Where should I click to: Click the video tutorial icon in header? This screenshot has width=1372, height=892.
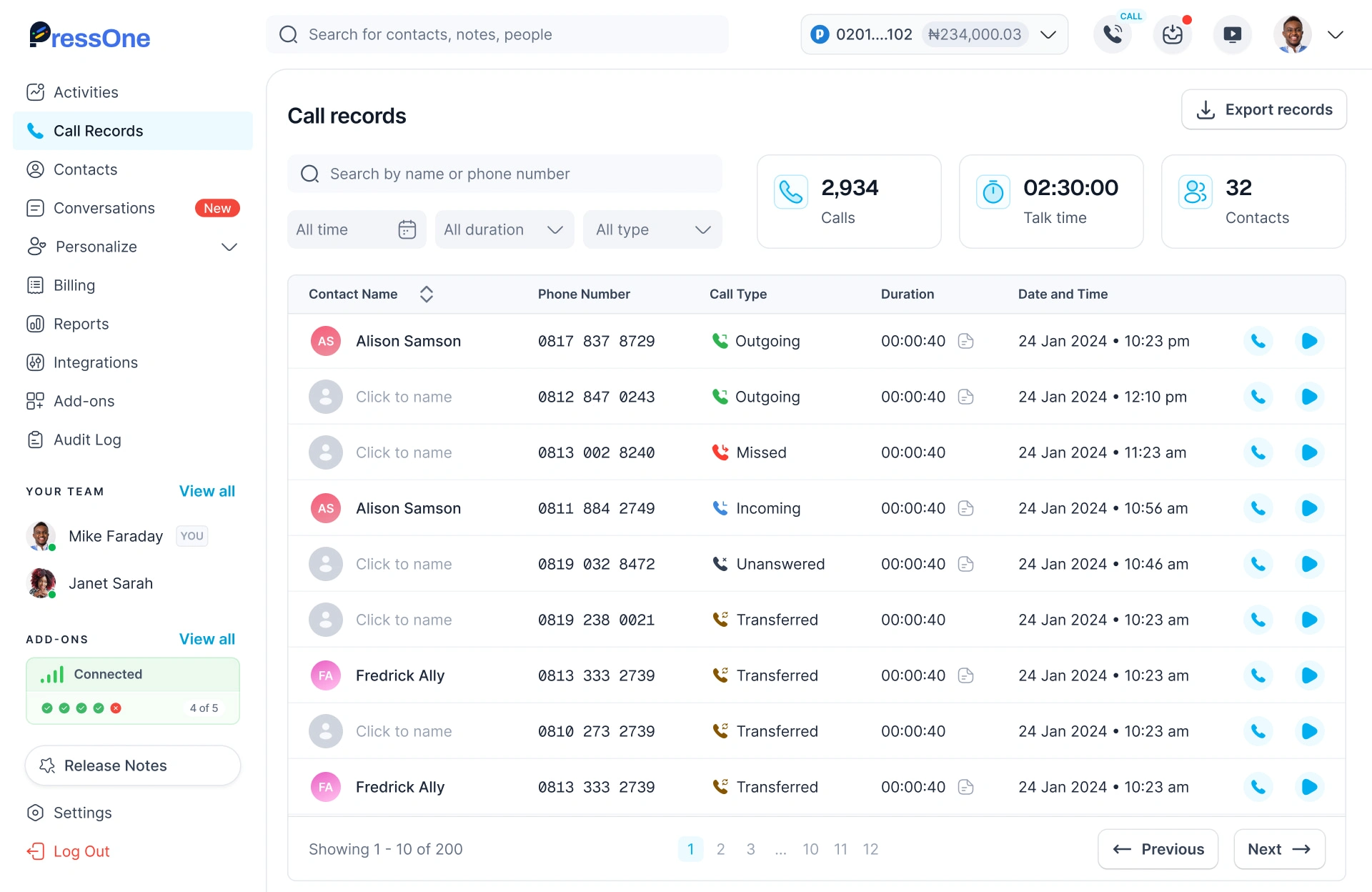click(1233, 34)
